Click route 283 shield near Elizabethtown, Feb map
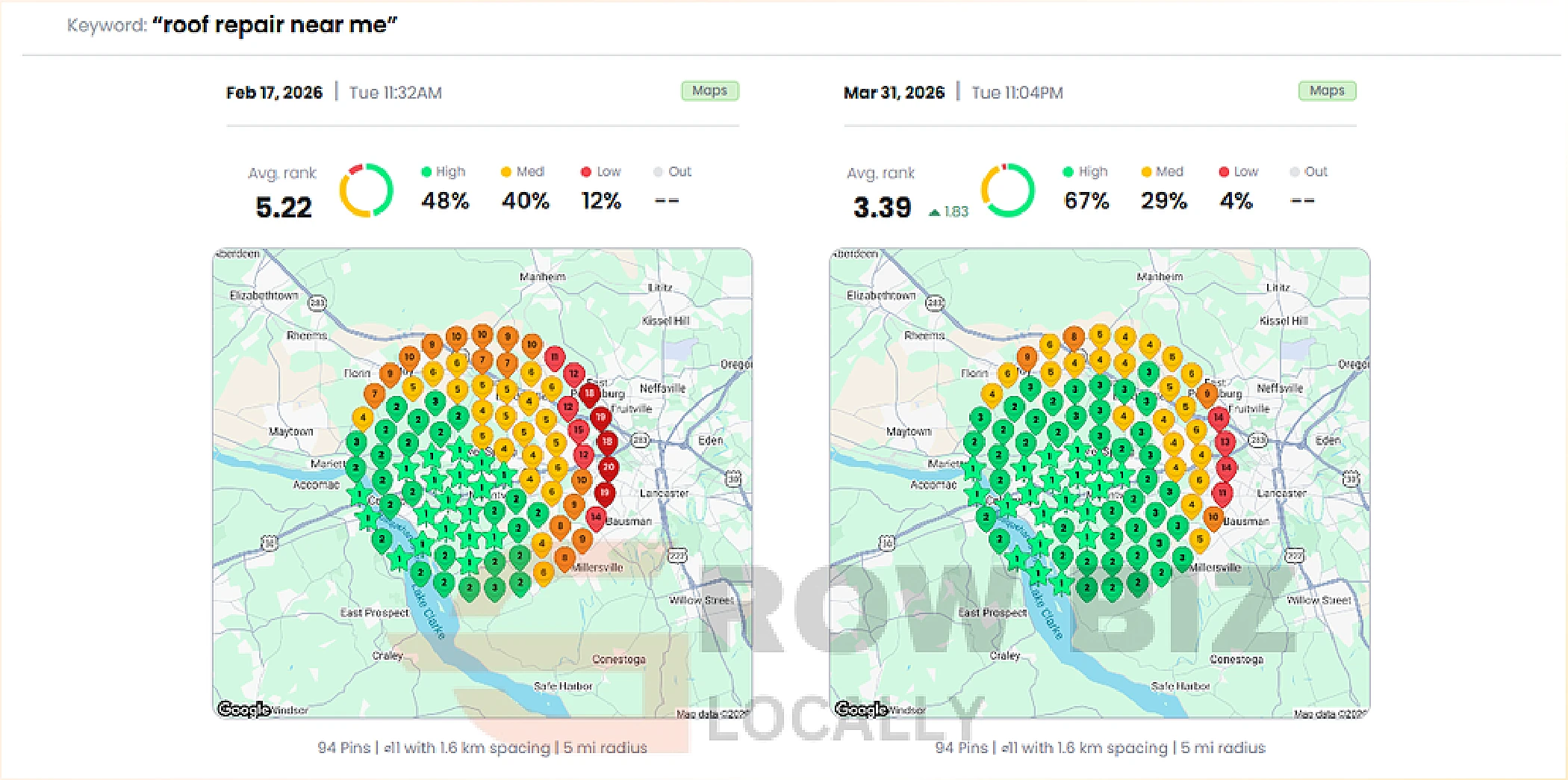 pyautogui.click(x=317, y=303)
